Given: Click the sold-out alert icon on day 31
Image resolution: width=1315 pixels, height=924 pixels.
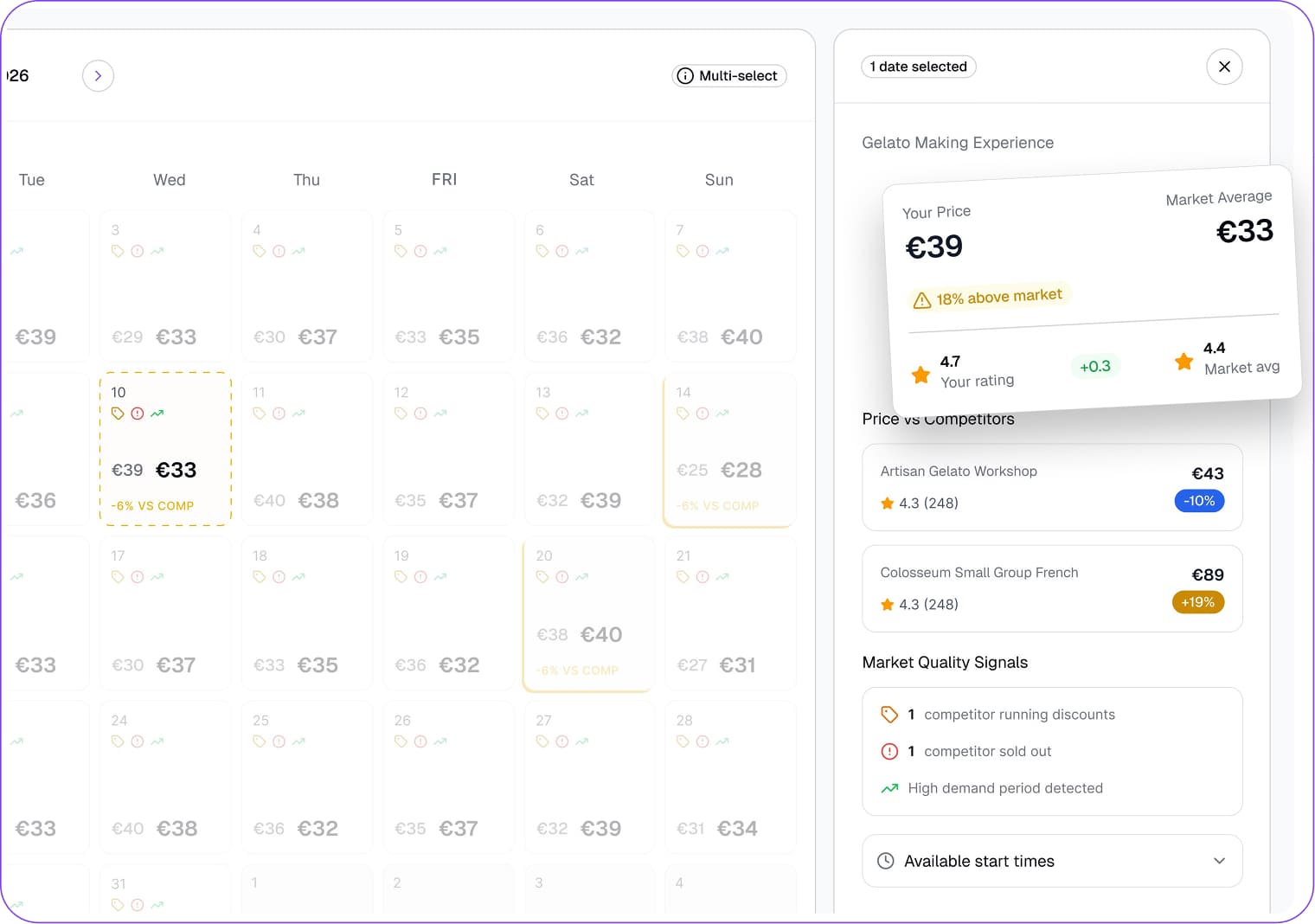Looking at the screenshot, I should pos(138,905).
